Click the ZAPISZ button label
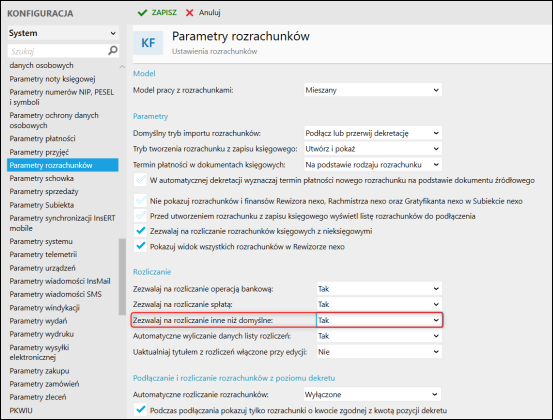 (x=164, y=13)
